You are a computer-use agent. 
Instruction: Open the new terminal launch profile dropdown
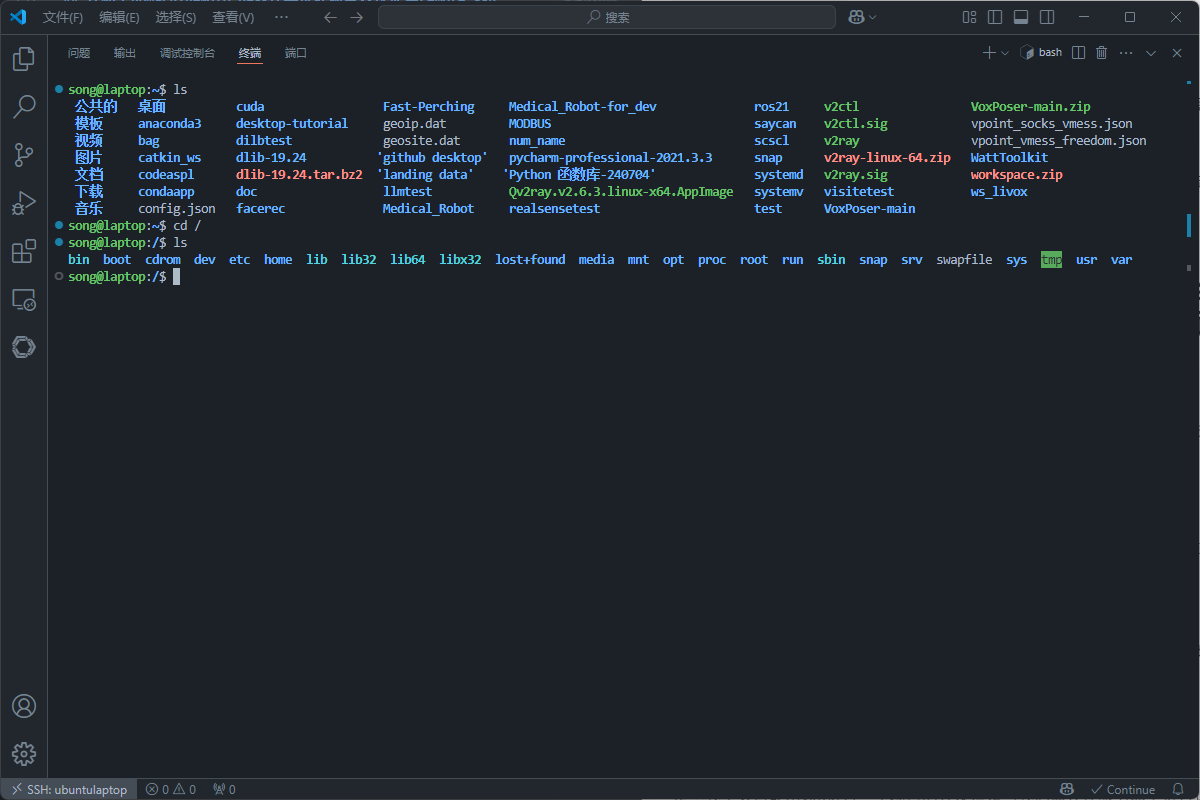[1005, 53]
